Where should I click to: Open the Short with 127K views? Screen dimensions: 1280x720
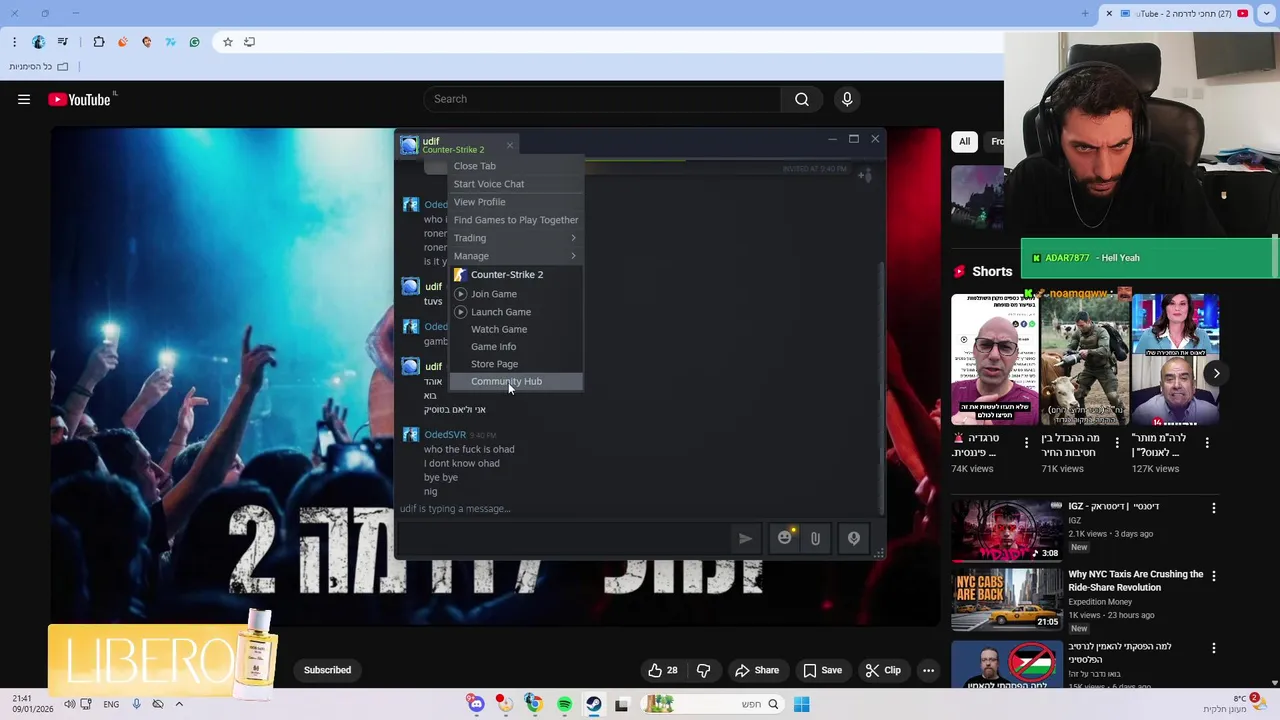tap(1175, 360)
